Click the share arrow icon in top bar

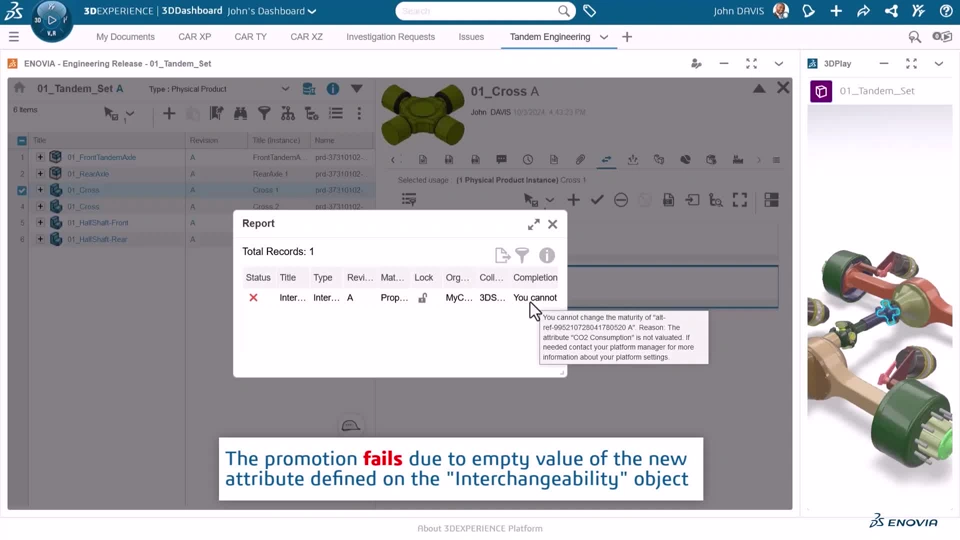coord(863,11)
